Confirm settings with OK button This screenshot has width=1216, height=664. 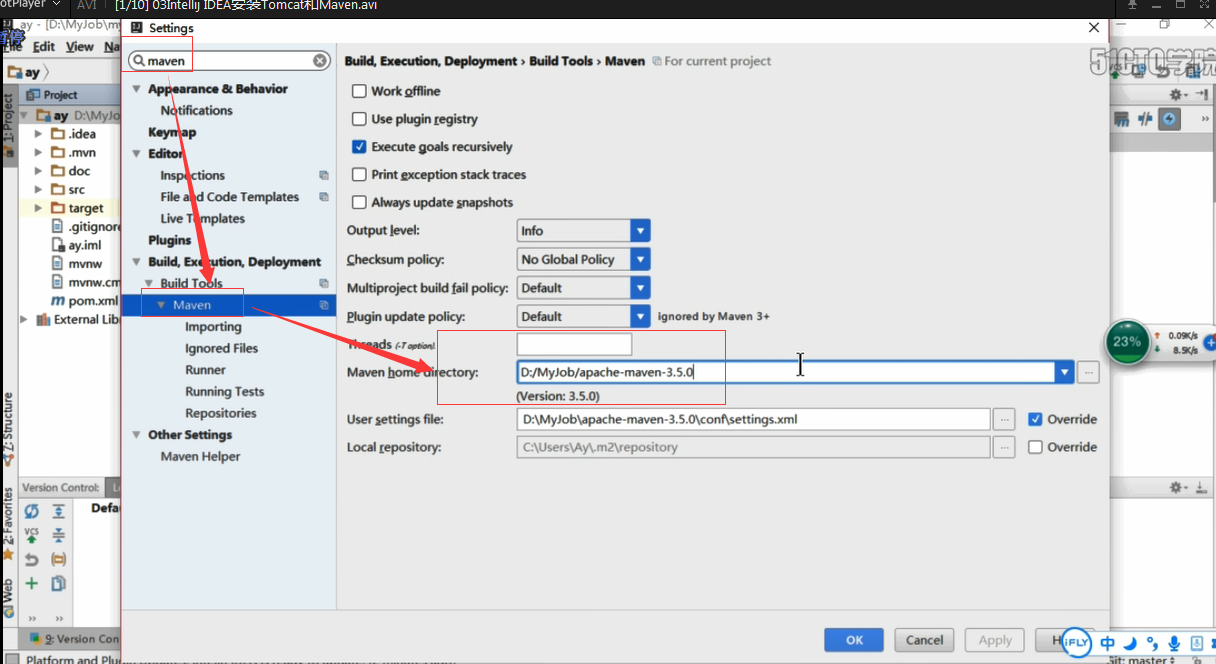pos(853,640)
